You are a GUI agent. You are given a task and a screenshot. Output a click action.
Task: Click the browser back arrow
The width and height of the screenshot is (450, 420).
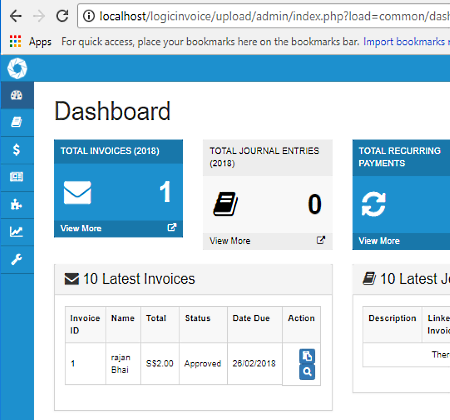pos(16,16)
